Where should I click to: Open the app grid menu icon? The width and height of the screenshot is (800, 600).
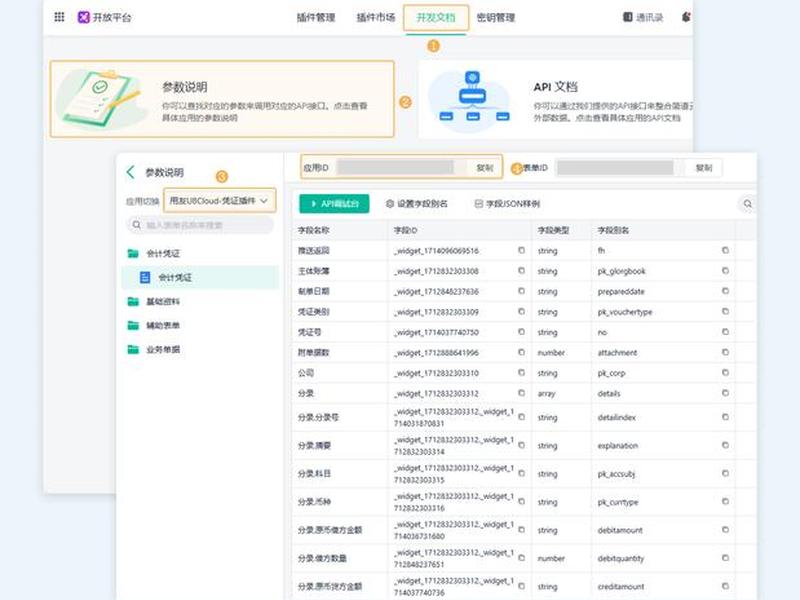pyautogui.click(x=59, y=17)
